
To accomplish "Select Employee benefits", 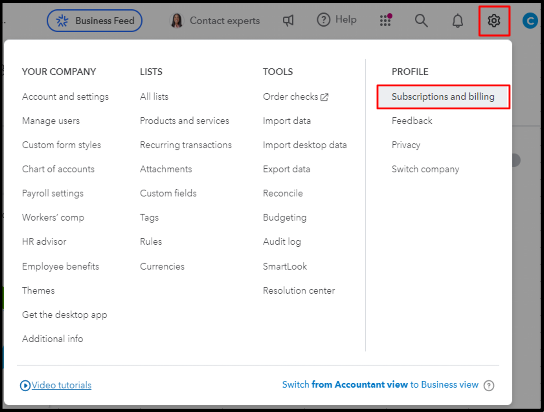I will tap(61, 266).
